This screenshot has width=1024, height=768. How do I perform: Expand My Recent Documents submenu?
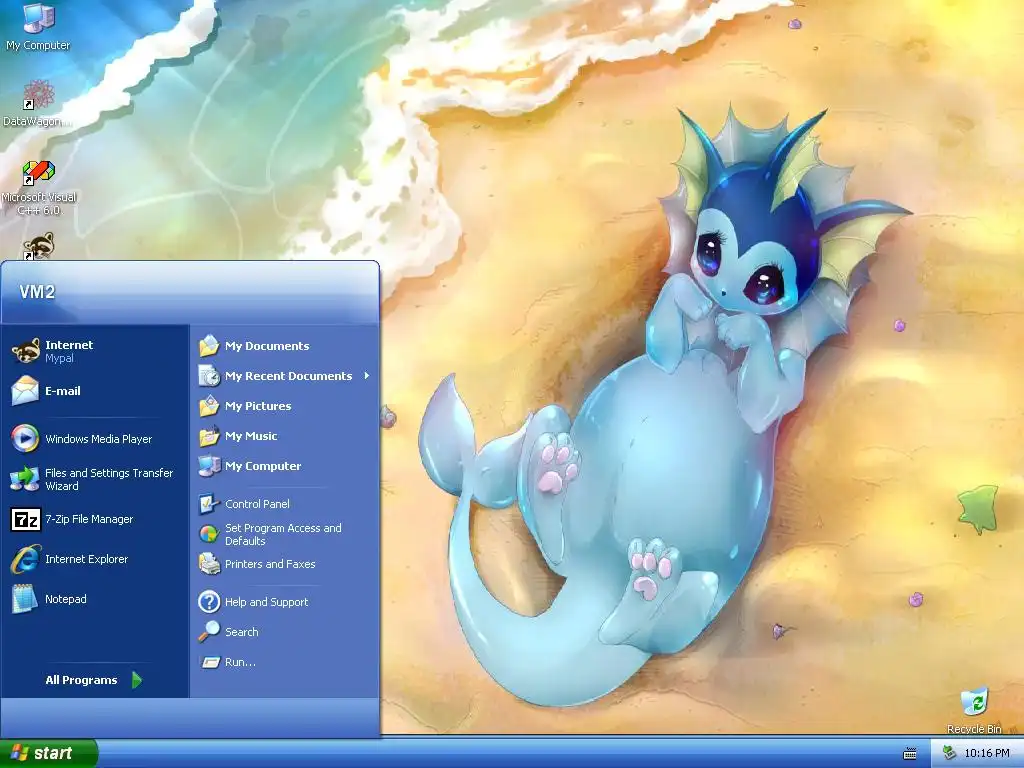(285, 376)
